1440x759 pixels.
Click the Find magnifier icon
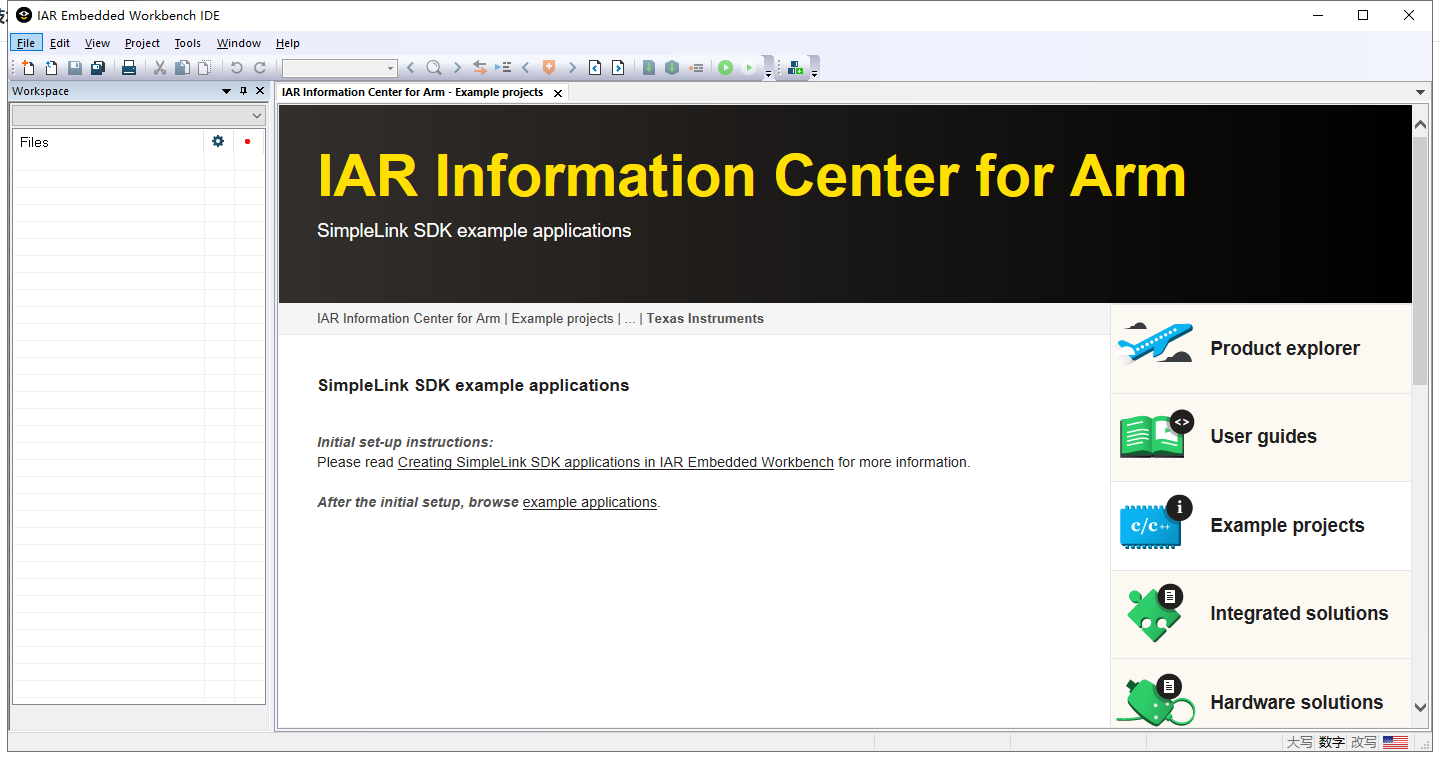coord(433,68)
